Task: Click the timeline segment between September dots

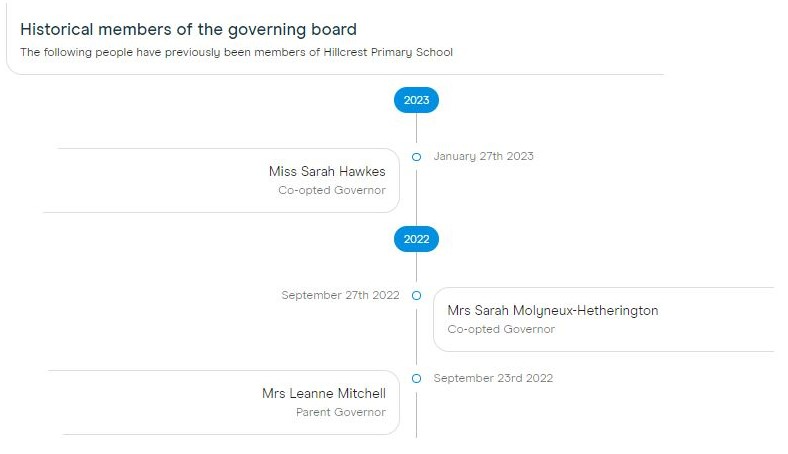Action: coord(416,337)
